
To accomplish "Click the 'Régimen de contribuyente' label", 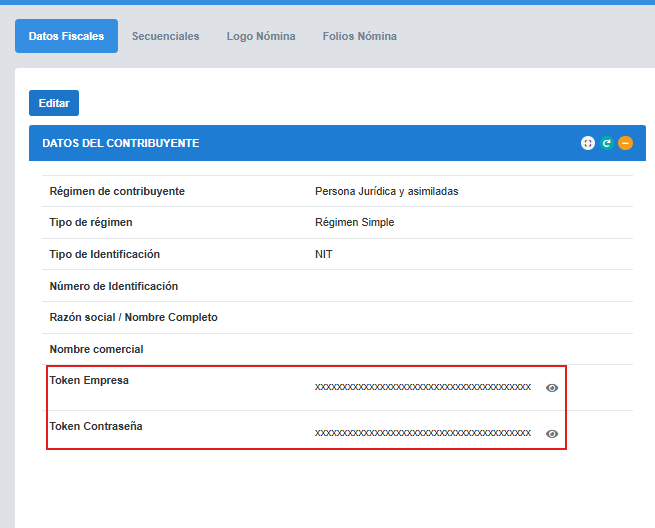I will [x=117, y=191].
